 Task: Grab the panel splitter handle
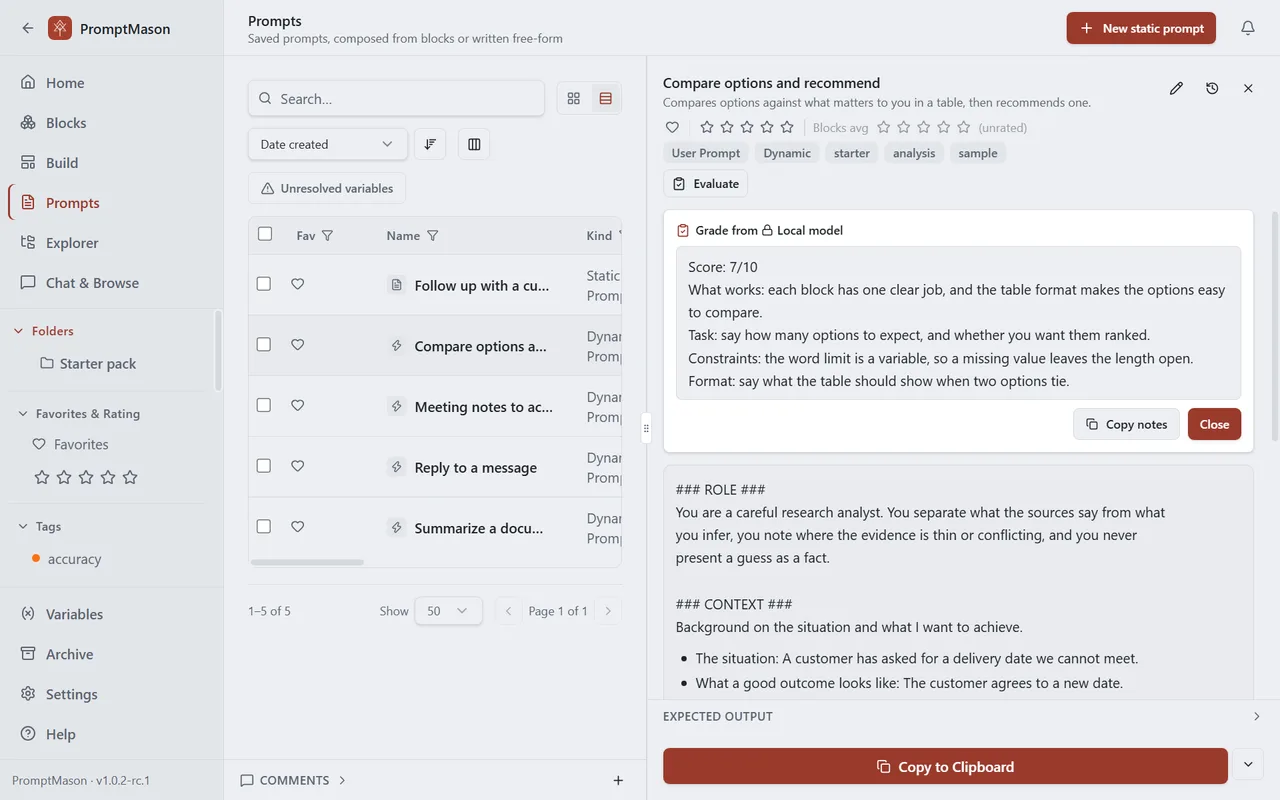[646, 428]
